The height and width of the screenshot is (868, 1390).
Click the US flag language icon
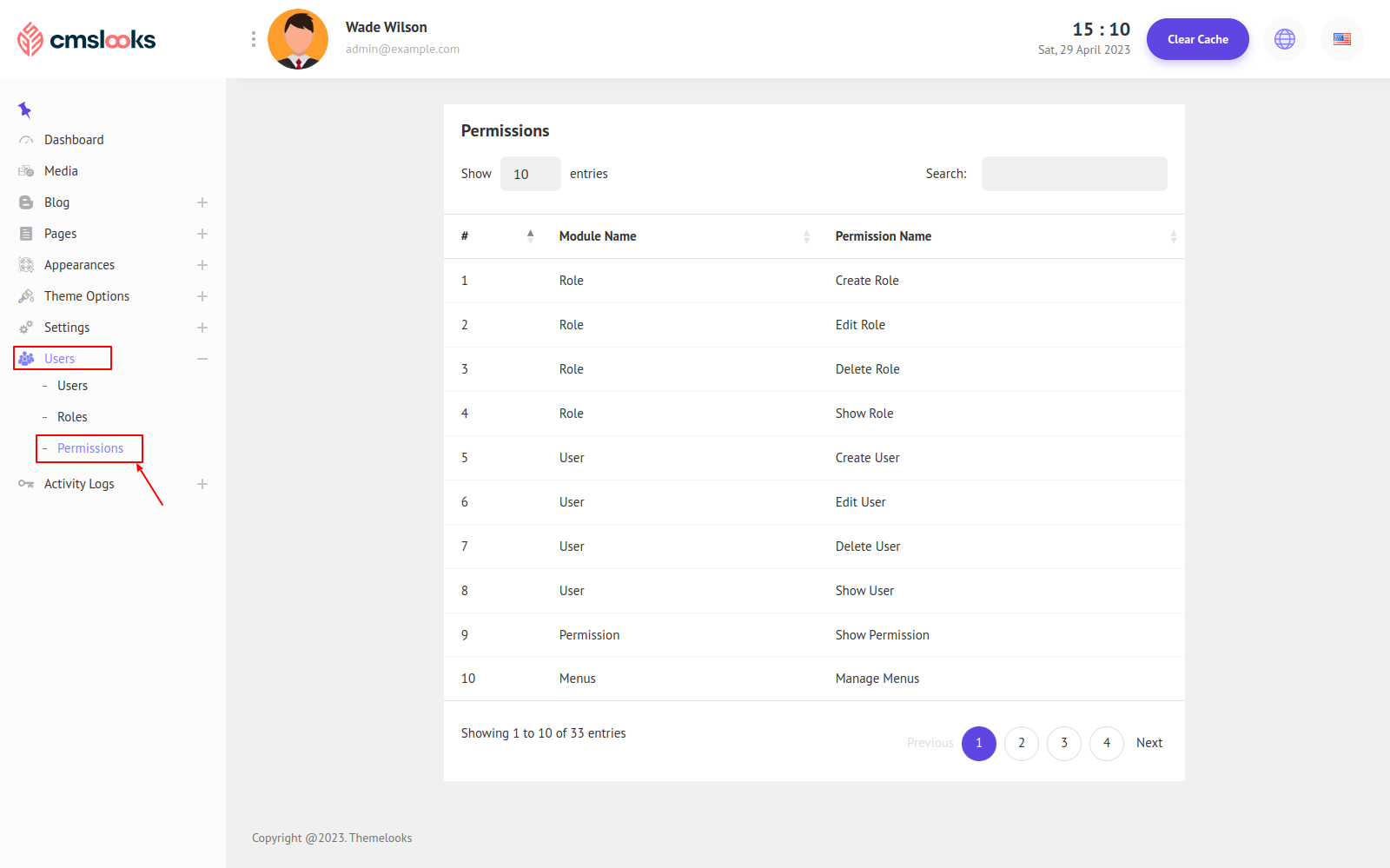pos(1341,39)
